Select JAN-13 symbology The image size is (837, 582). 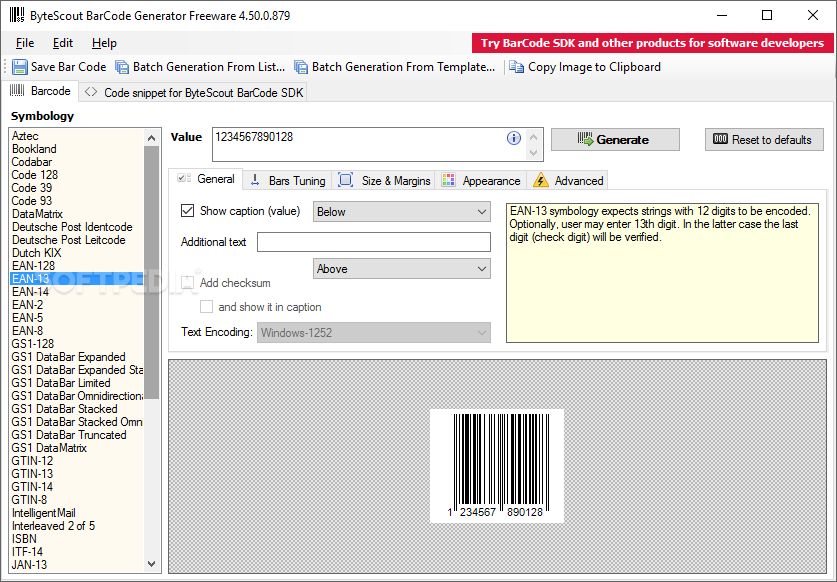pyautogui.click(x=29, y=564)
